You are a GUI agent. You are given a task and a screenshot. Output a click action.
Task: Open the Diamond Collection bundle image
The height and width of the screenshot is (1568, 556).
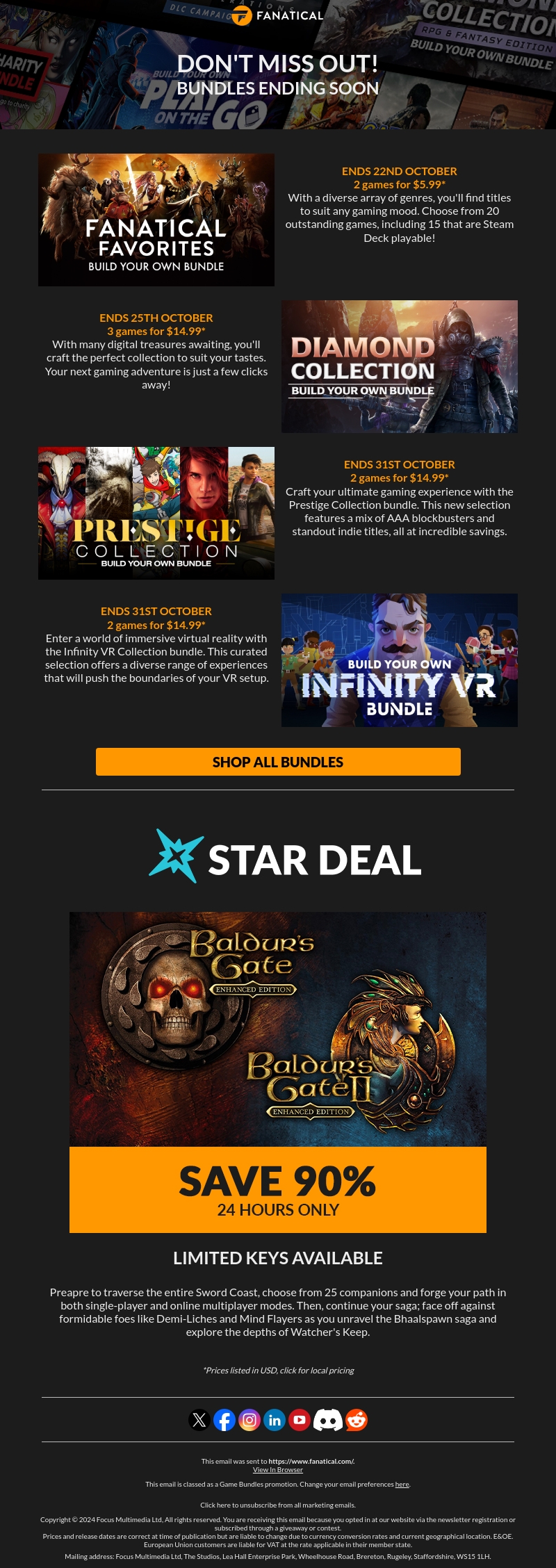(400, 366)
